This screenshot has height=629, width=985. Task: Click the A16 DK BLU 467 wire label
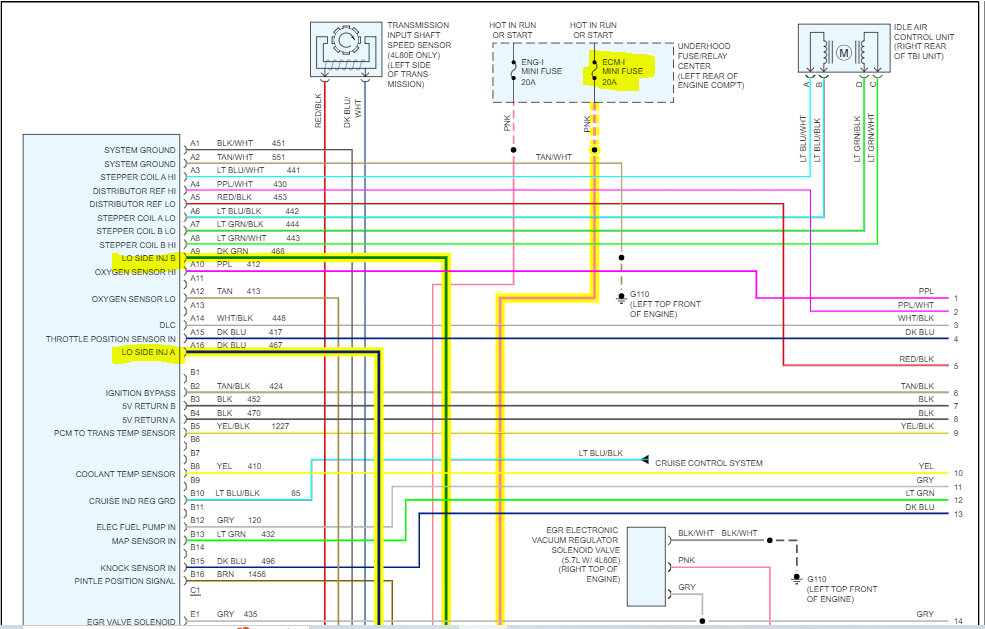click(x=236, y=345)
